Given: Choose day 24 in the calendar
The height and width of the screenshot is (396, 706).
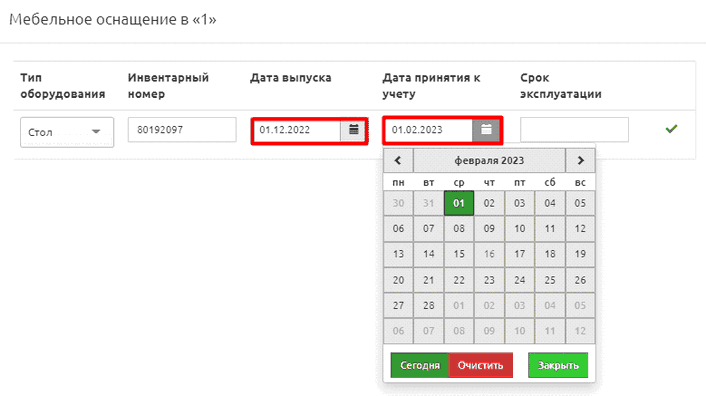Looking at the screenshot, I should [x=520, y=280].
